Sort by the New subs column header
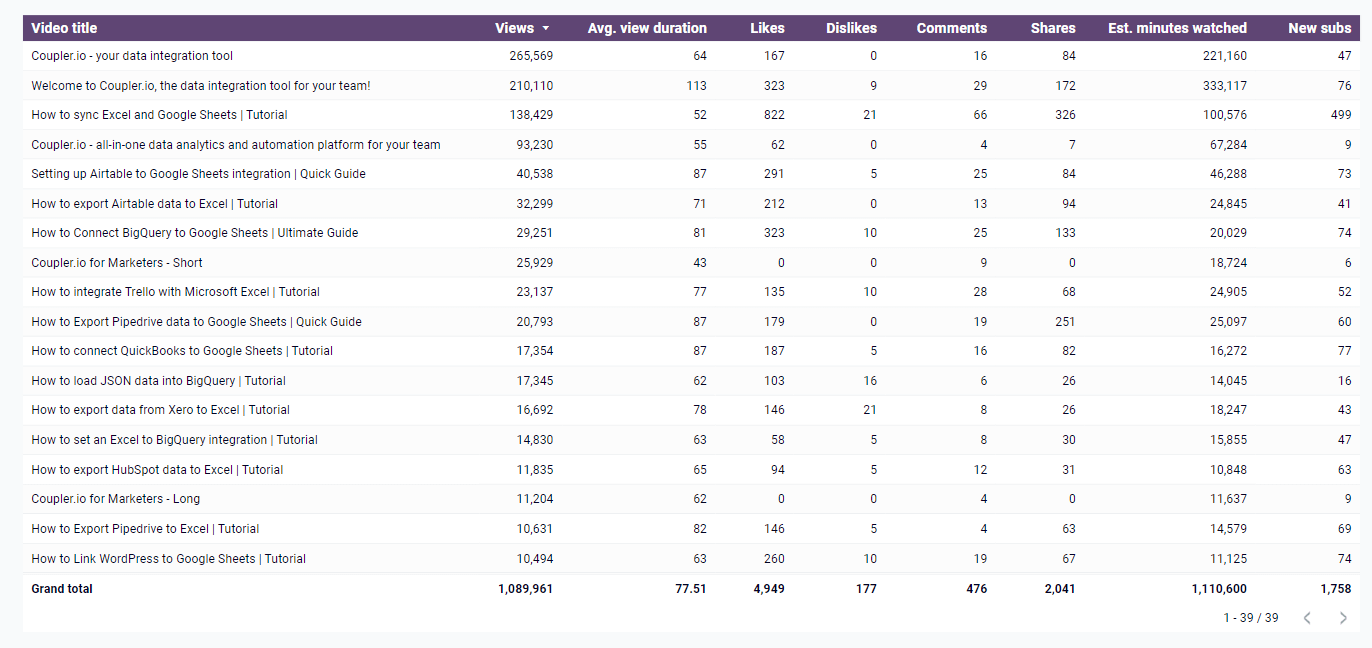The width and height of the screenshot is (1372, 648). coord(1320,28)
